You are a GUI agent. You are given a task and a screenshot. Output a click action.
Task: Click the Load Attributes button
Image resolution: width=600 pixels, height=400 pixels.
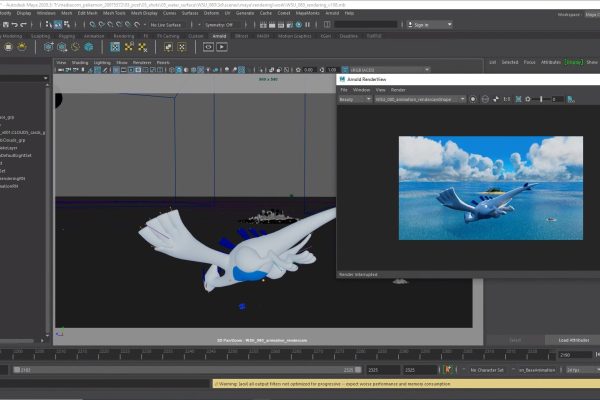point(573,340)
